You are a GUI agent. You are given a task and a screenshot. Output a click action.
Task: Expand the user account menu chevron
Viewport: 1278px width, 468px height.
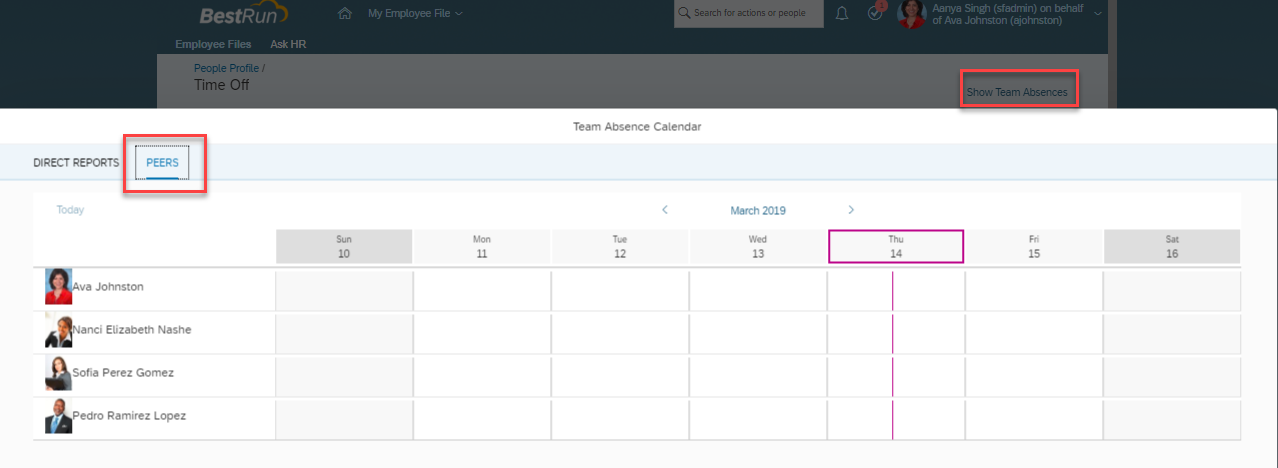click(x=1098, y=13)
